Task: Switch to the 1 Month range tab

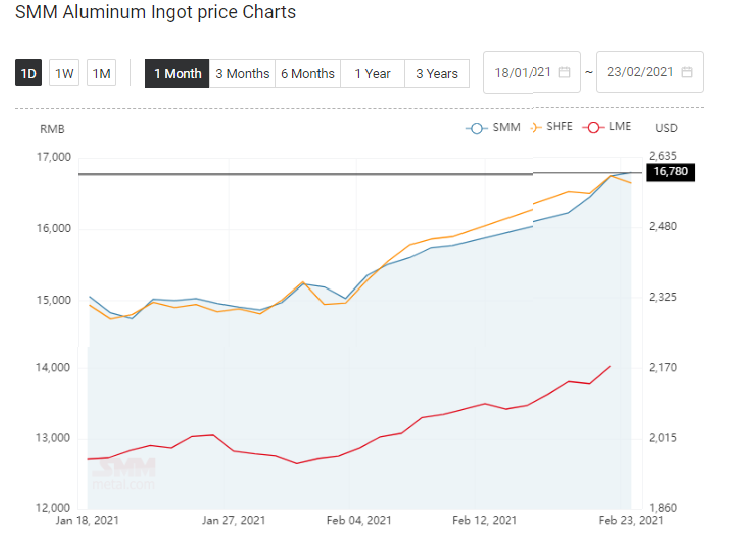Action: tap(177, 73)
